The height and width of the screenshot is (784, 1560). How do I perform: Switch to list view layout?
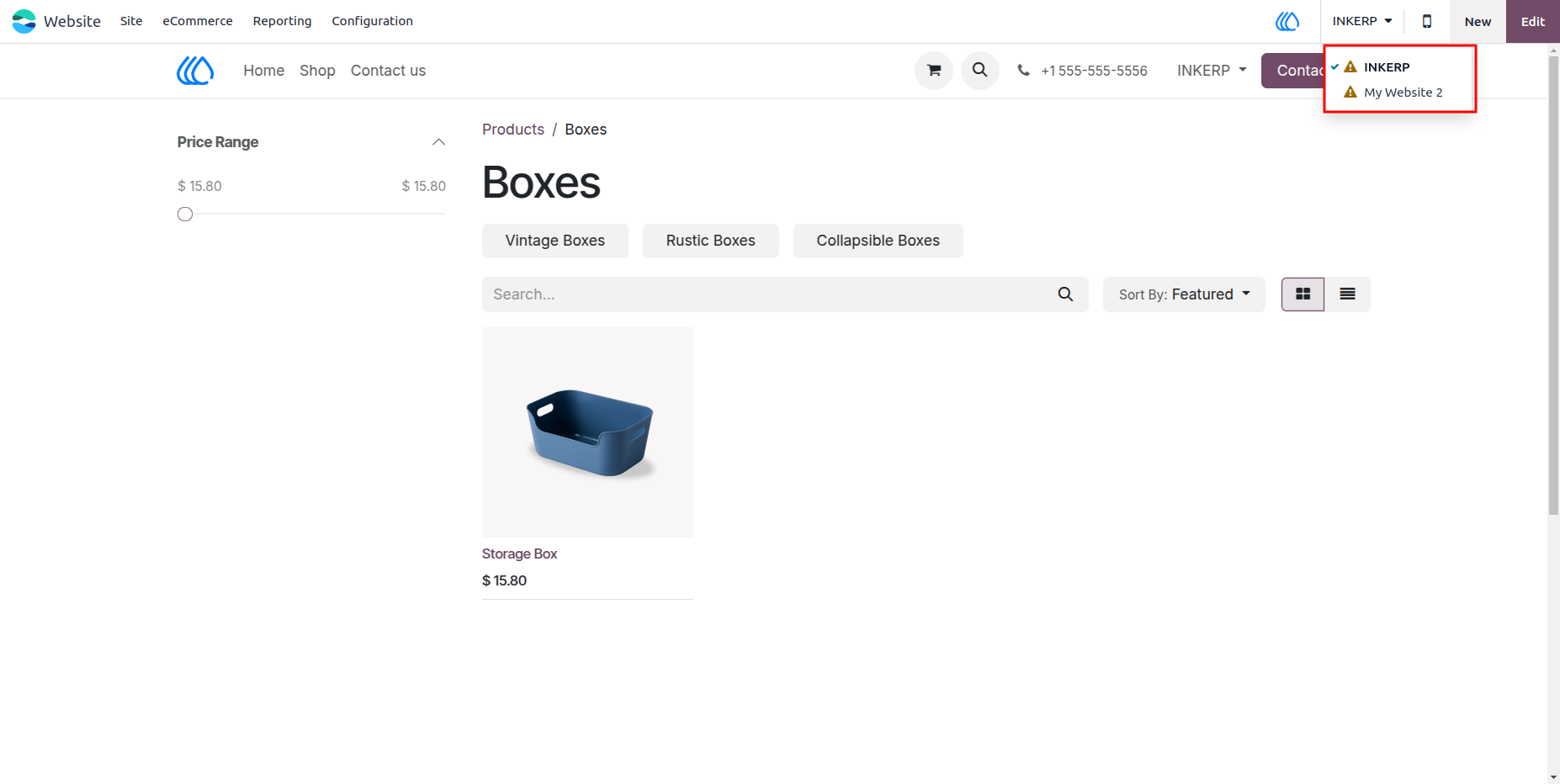coord(1347,294)
